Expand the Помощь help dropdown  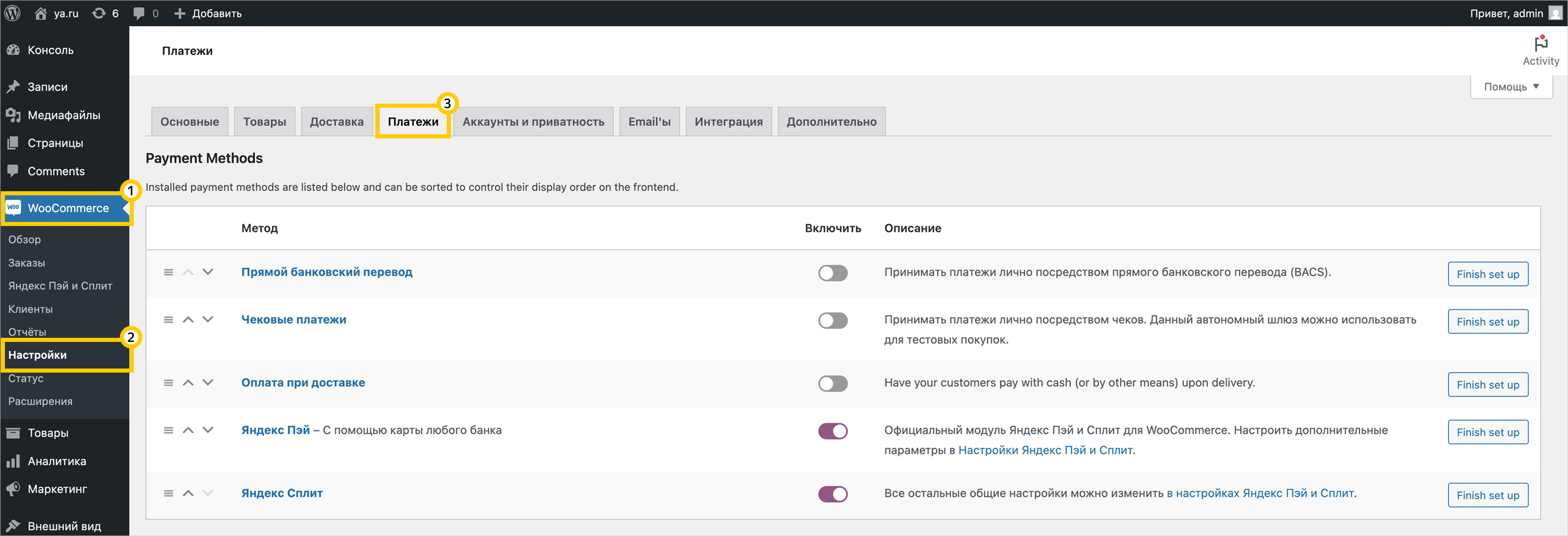[x=1511, y=86]
